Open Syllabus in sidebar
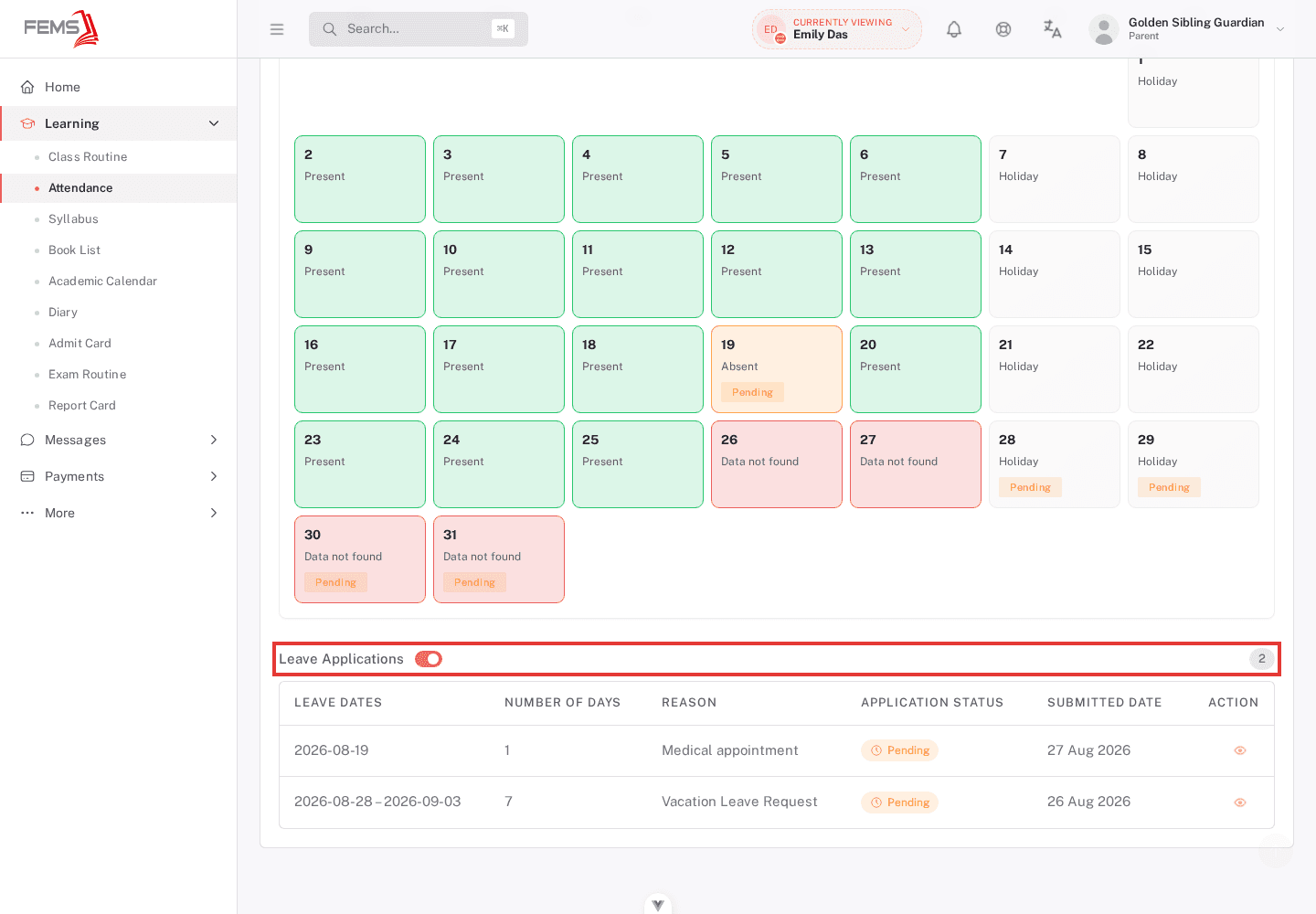The image size is (1316, 914). click(x=73, y=219)
